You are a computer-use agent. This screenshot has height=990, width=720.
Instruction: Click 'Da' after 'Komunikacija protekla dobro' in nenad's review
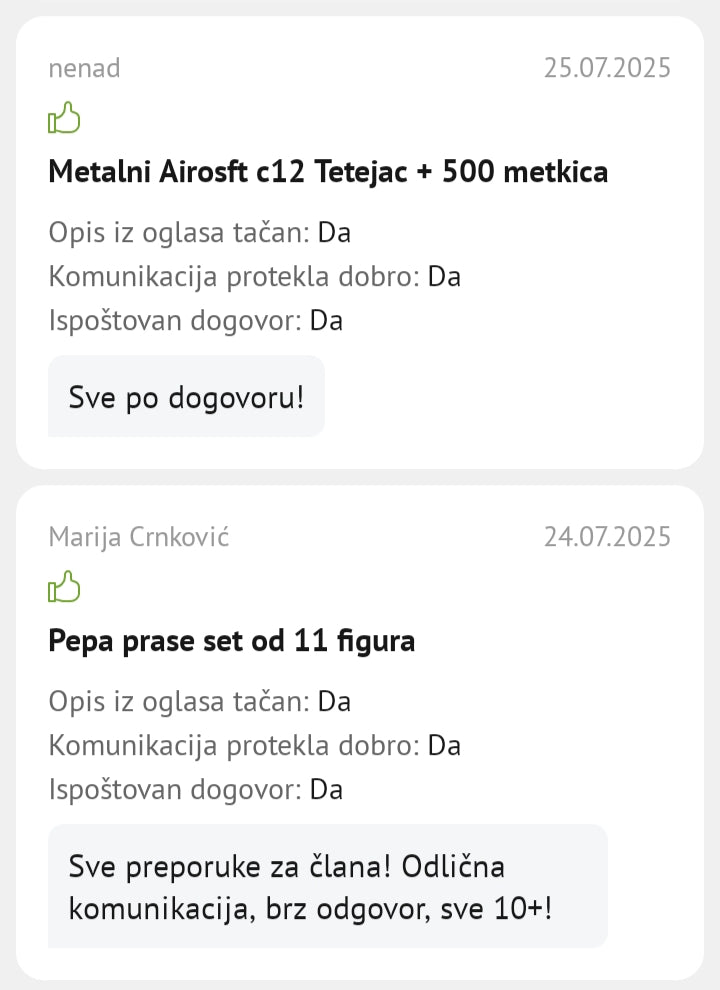pos(444,277)
